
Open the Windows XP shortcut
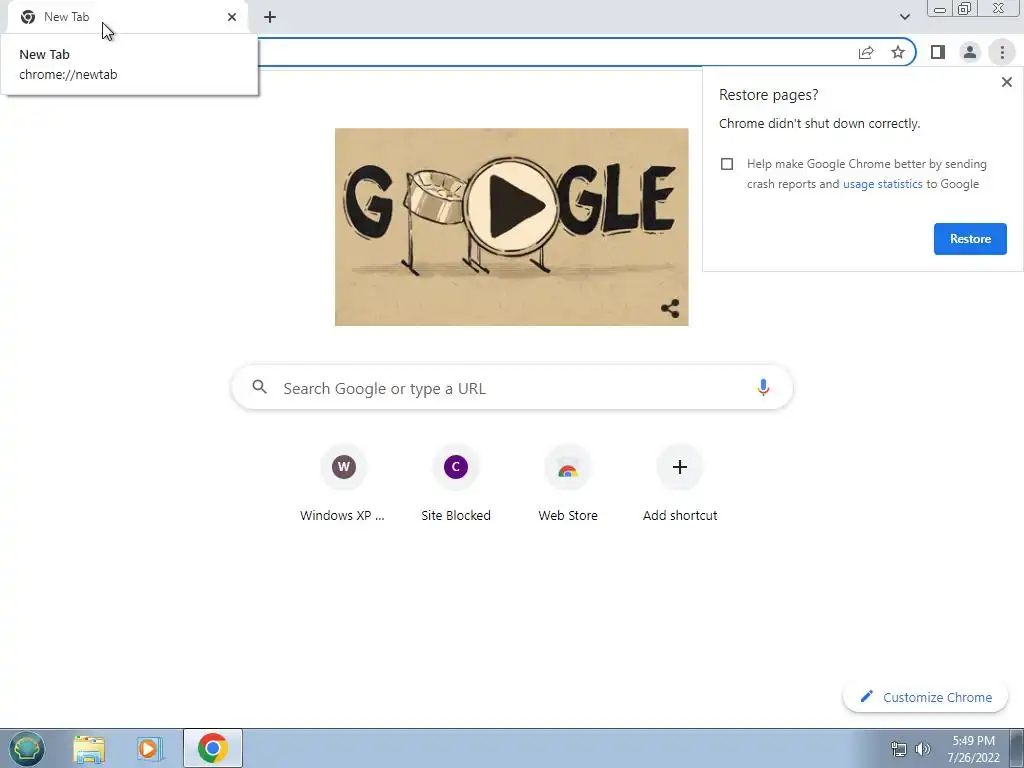(344, 483)
